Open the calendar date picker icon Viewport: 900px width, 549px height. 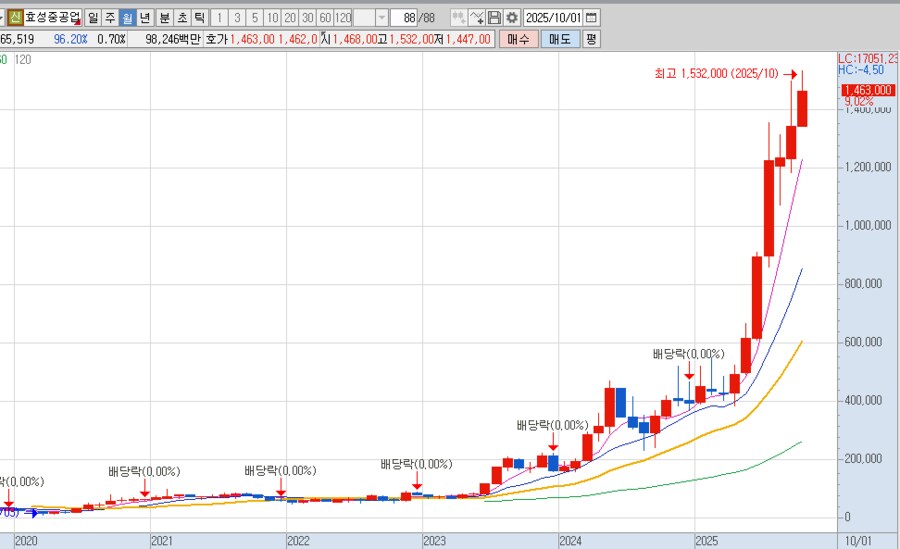591,18
